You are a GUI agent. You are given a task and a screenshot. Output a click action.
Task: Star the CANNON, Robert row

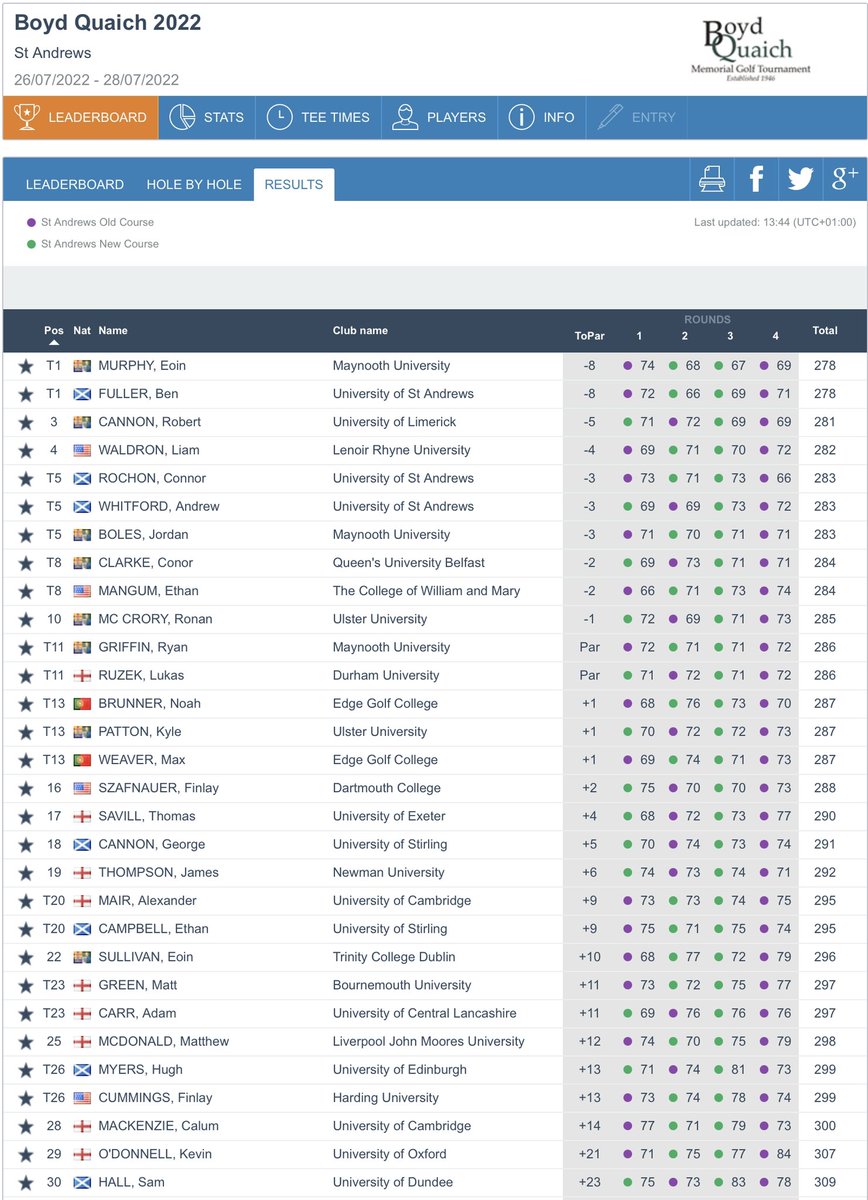click(x=25, y=422)
